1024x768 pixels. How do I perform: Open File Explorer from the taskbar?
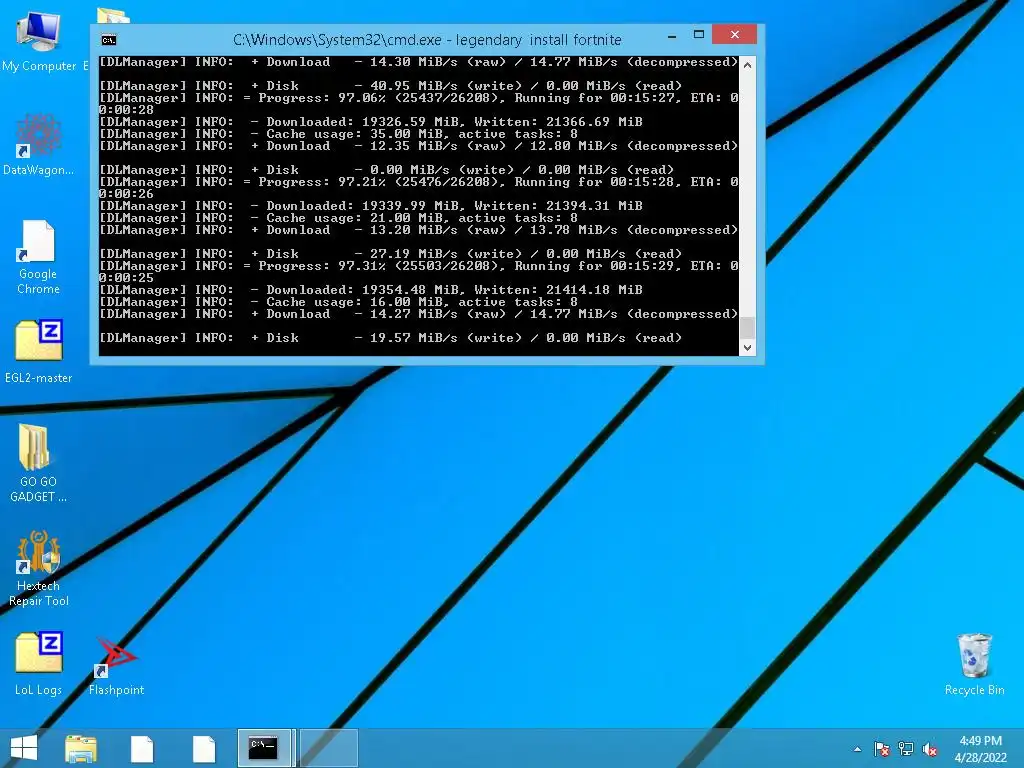81,748
